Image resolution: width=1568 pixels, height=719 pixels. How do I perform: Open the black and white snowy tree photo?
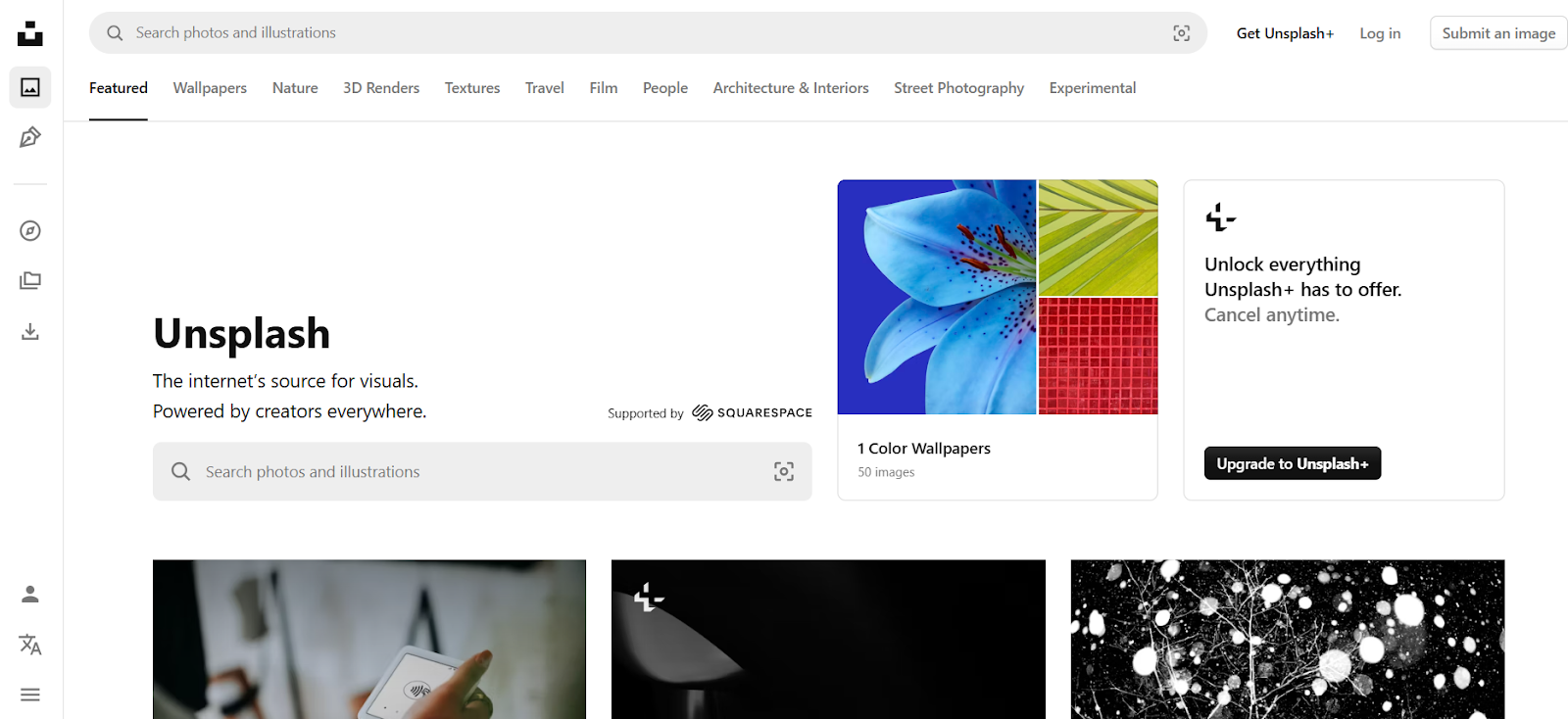pyautogui.click(x=1288, y=640)
